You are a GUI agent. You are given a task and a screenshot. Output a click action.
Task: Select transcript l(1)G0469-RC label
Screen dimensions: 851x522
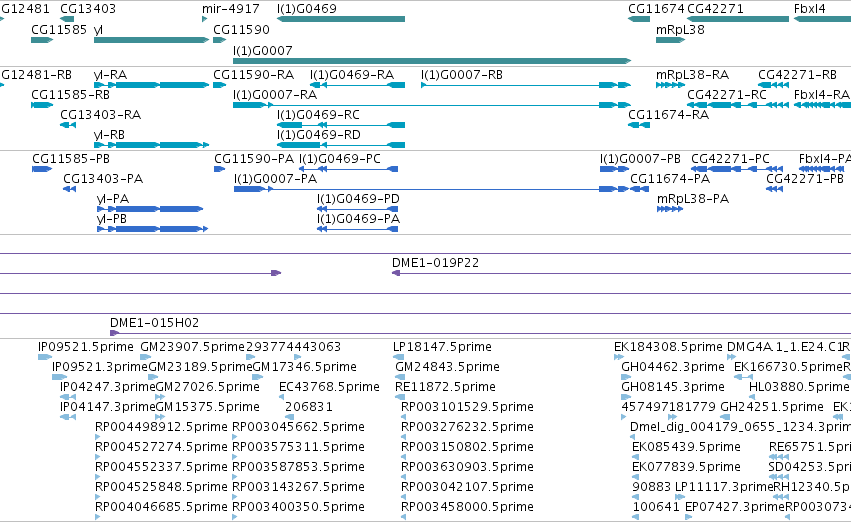[x=318, y=114]
